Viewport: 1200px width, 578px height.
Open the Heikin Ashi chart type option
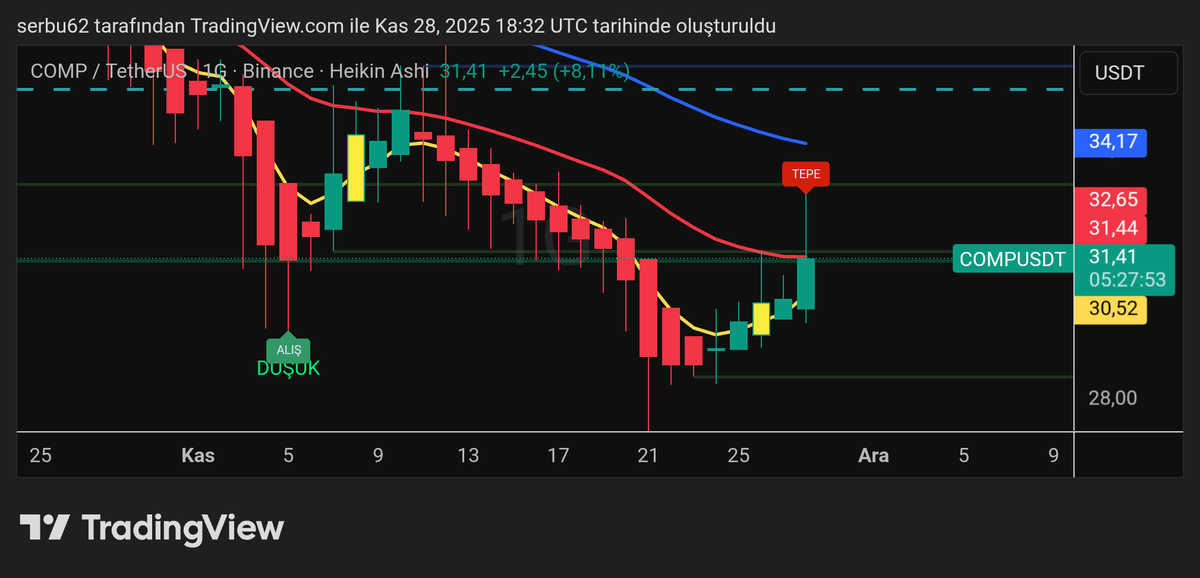pyautogui.click(x=379, y=71)
